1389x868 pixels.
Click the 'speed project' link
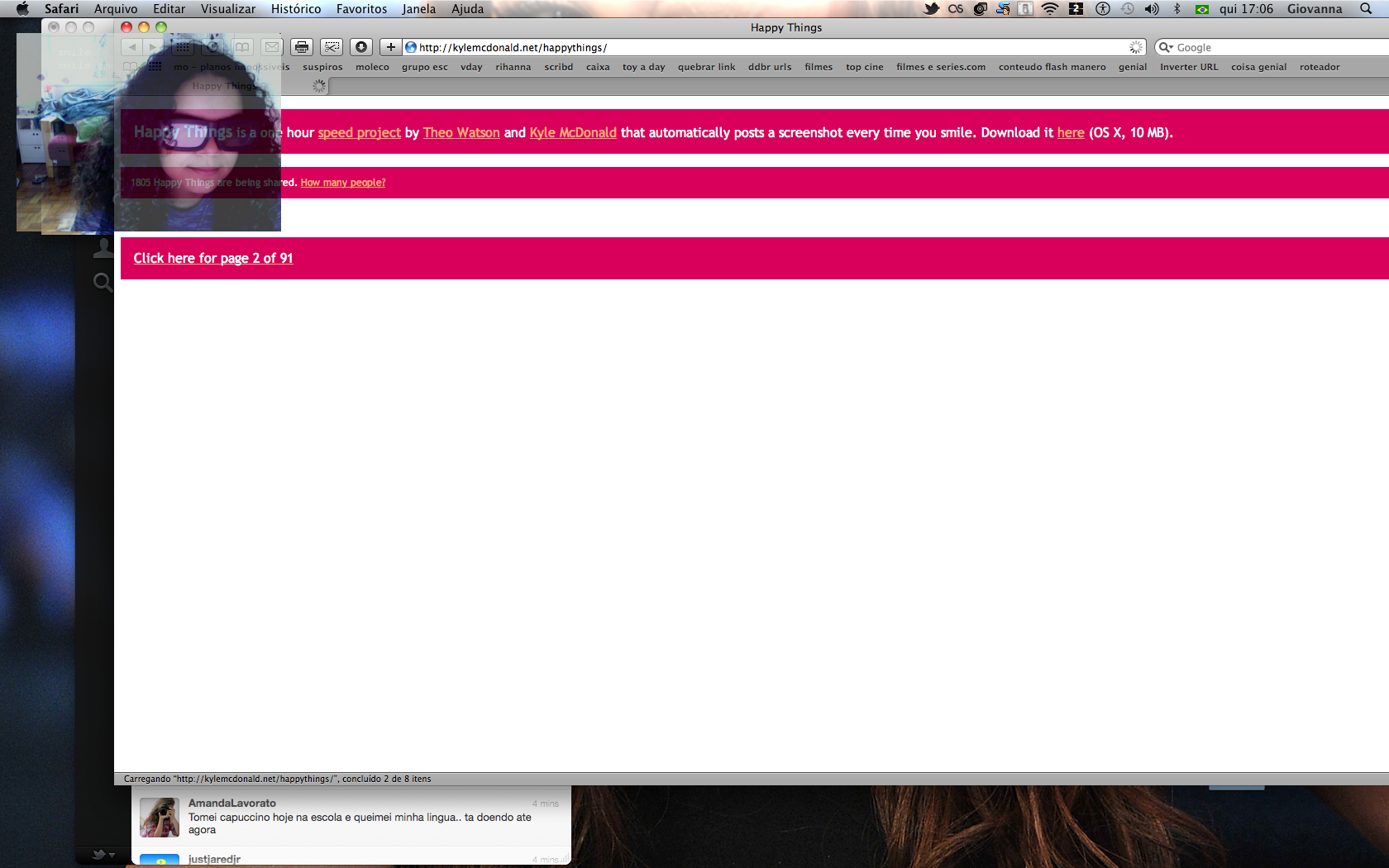[360, 132]
